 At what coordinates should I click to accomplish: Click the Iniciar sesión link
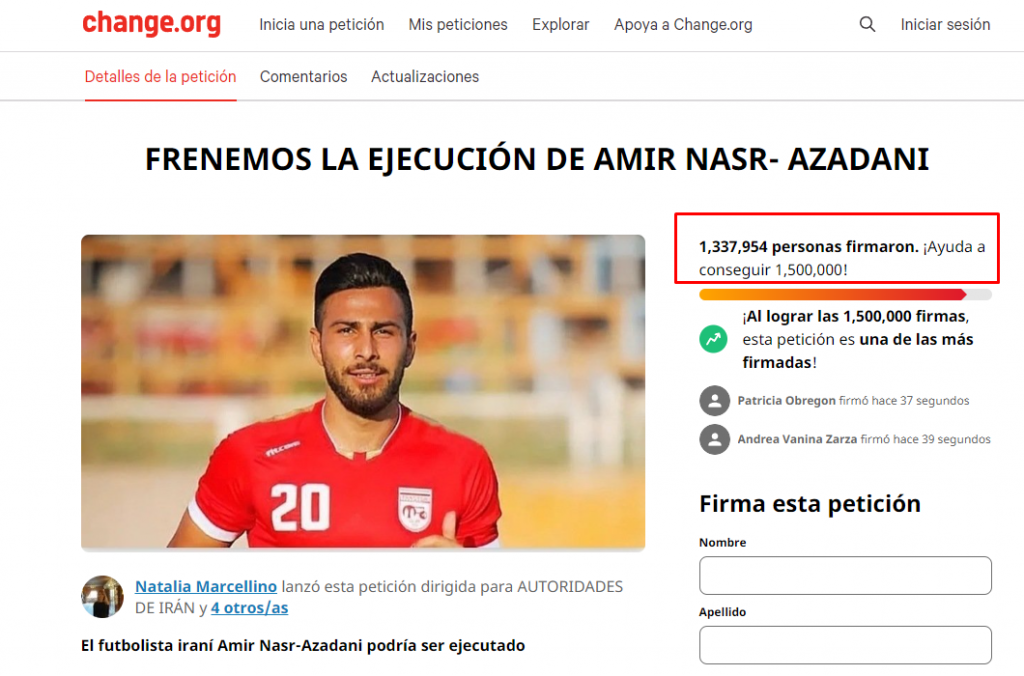coord(945,25)
